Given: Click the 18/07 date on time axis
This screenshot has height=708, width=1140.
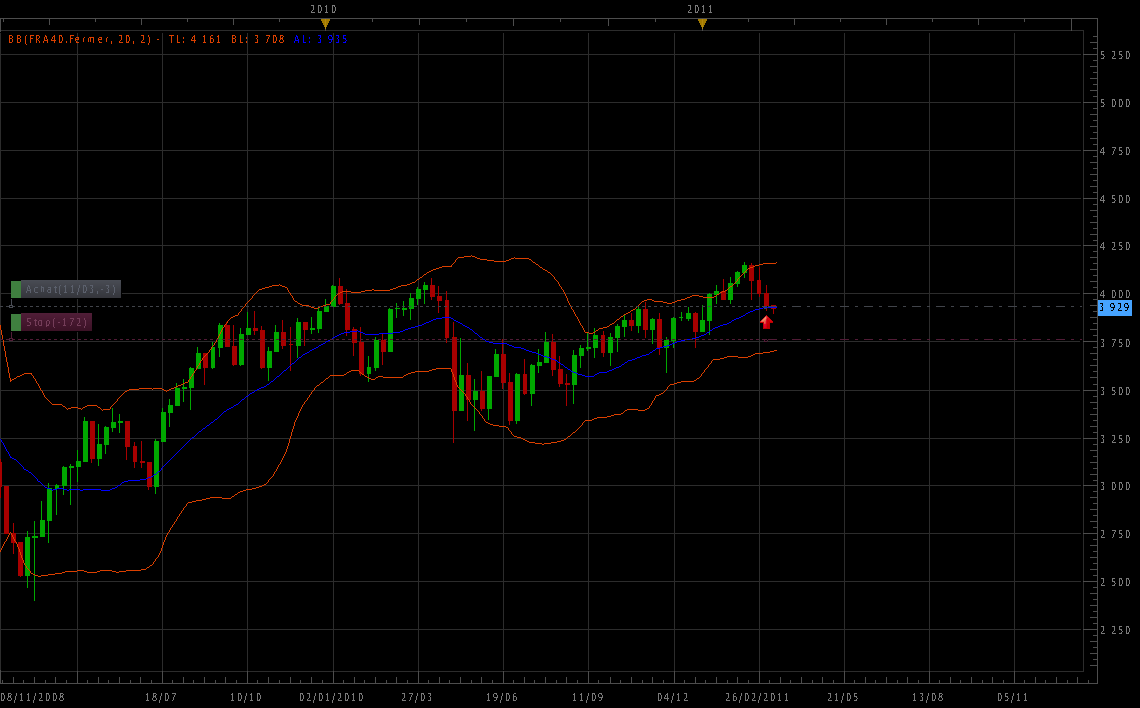Looking at the screenshot, I should click(161, 697).
